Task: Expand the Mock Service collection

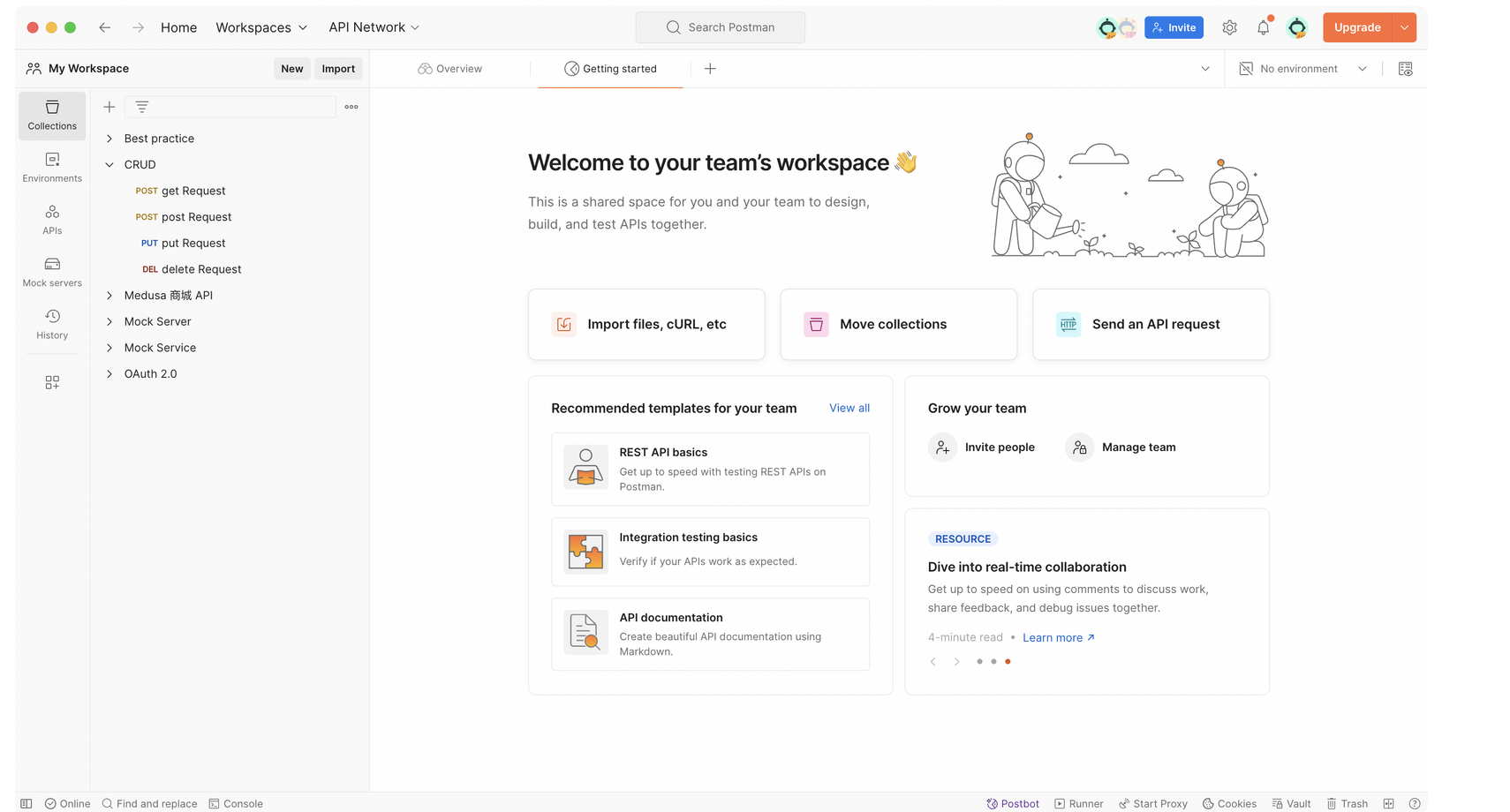Action: point(109,348)
